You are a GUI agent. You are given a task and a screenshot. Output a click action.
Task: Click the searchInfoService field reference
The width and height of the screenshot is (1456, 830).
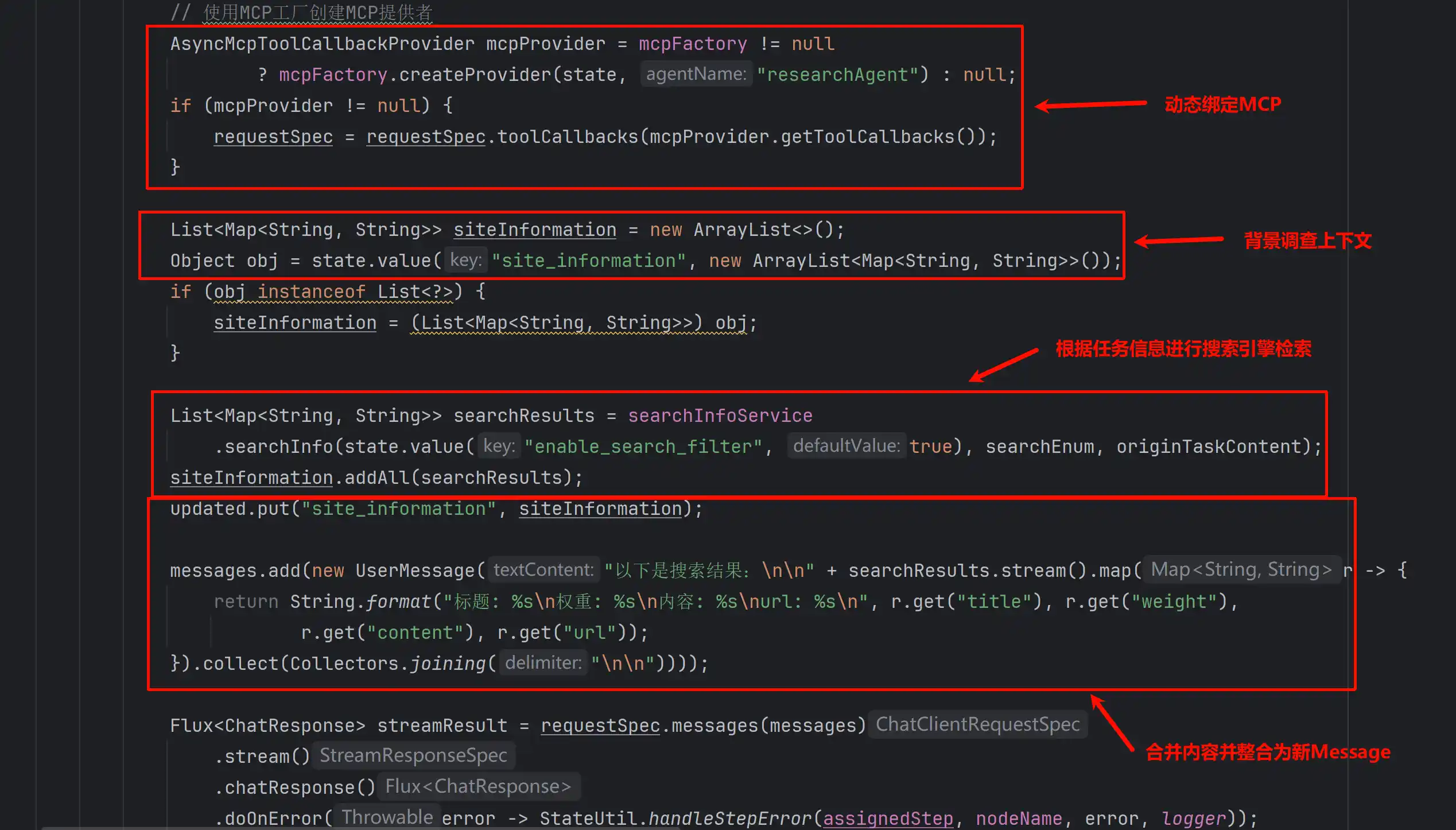pos(720,416)
